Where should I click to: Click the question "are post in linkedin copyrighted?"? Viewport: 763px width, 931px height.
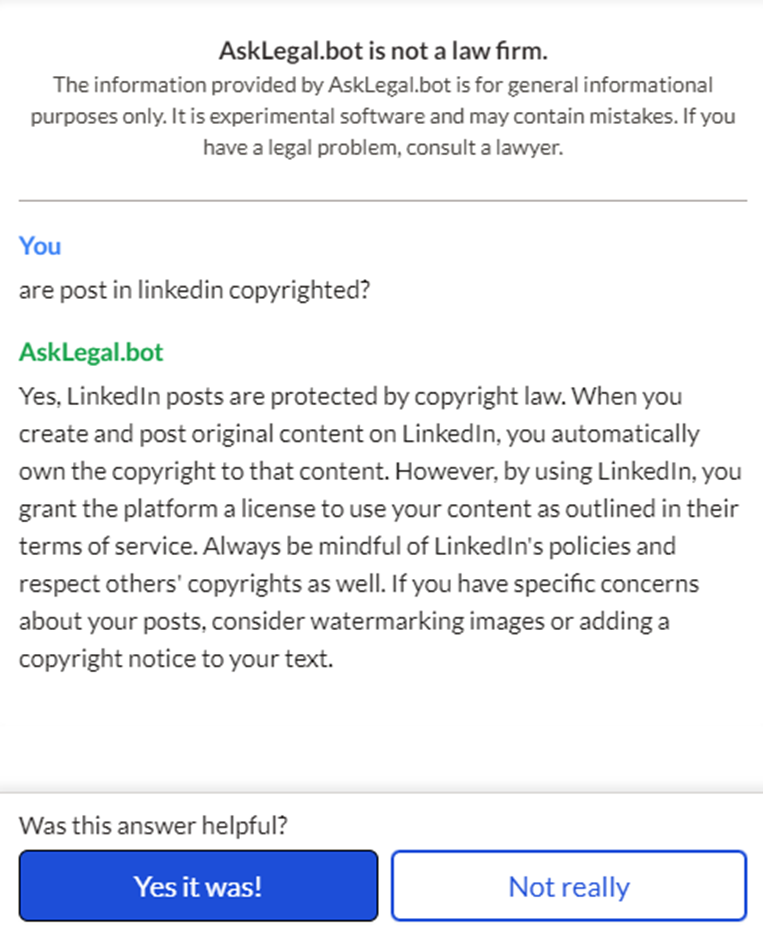pyautogui.click(x=195, y=291)
